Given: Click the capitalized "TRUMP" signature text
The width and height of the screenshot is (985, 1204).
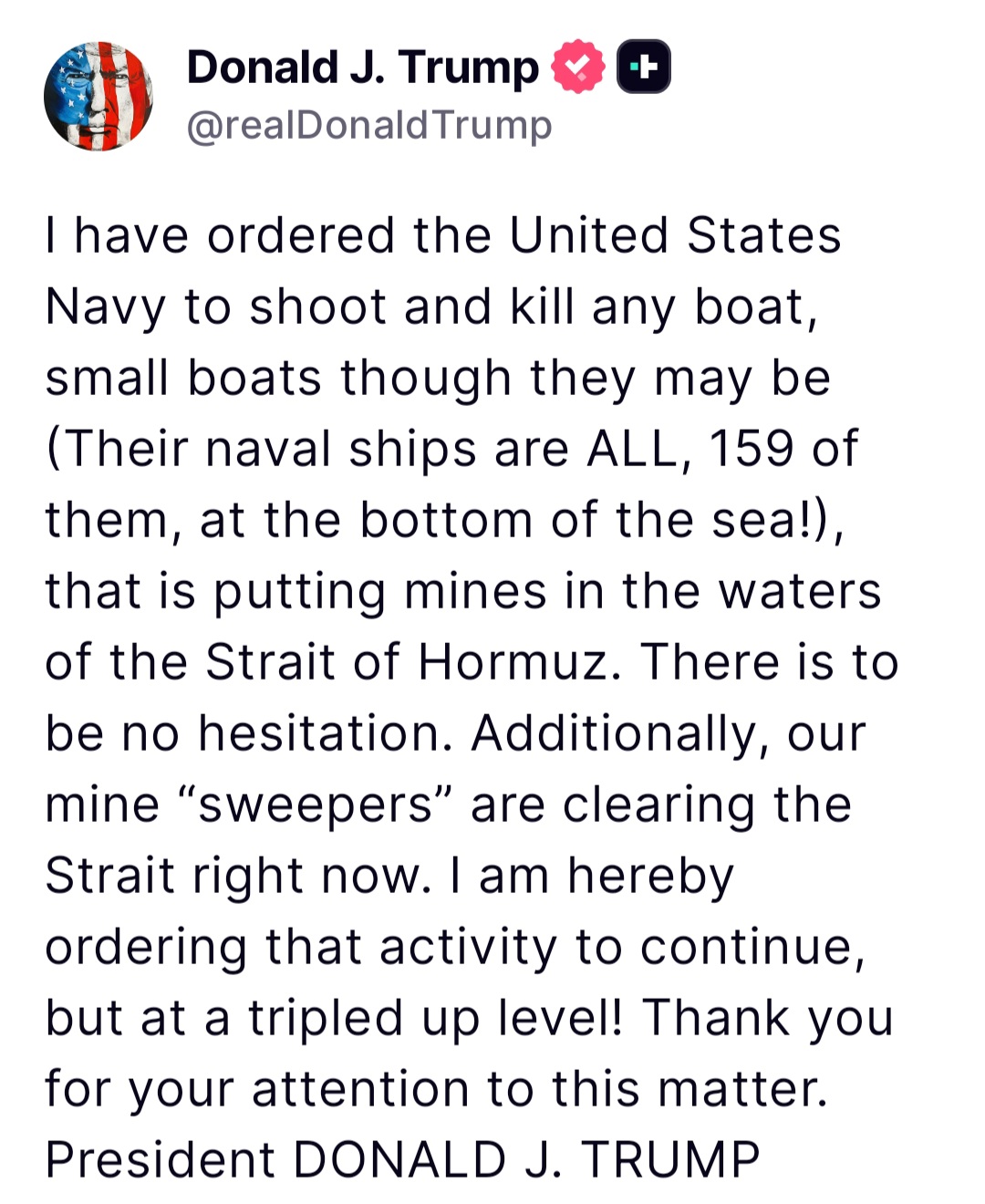Looking at the screenshot, I should (670, 1160).
